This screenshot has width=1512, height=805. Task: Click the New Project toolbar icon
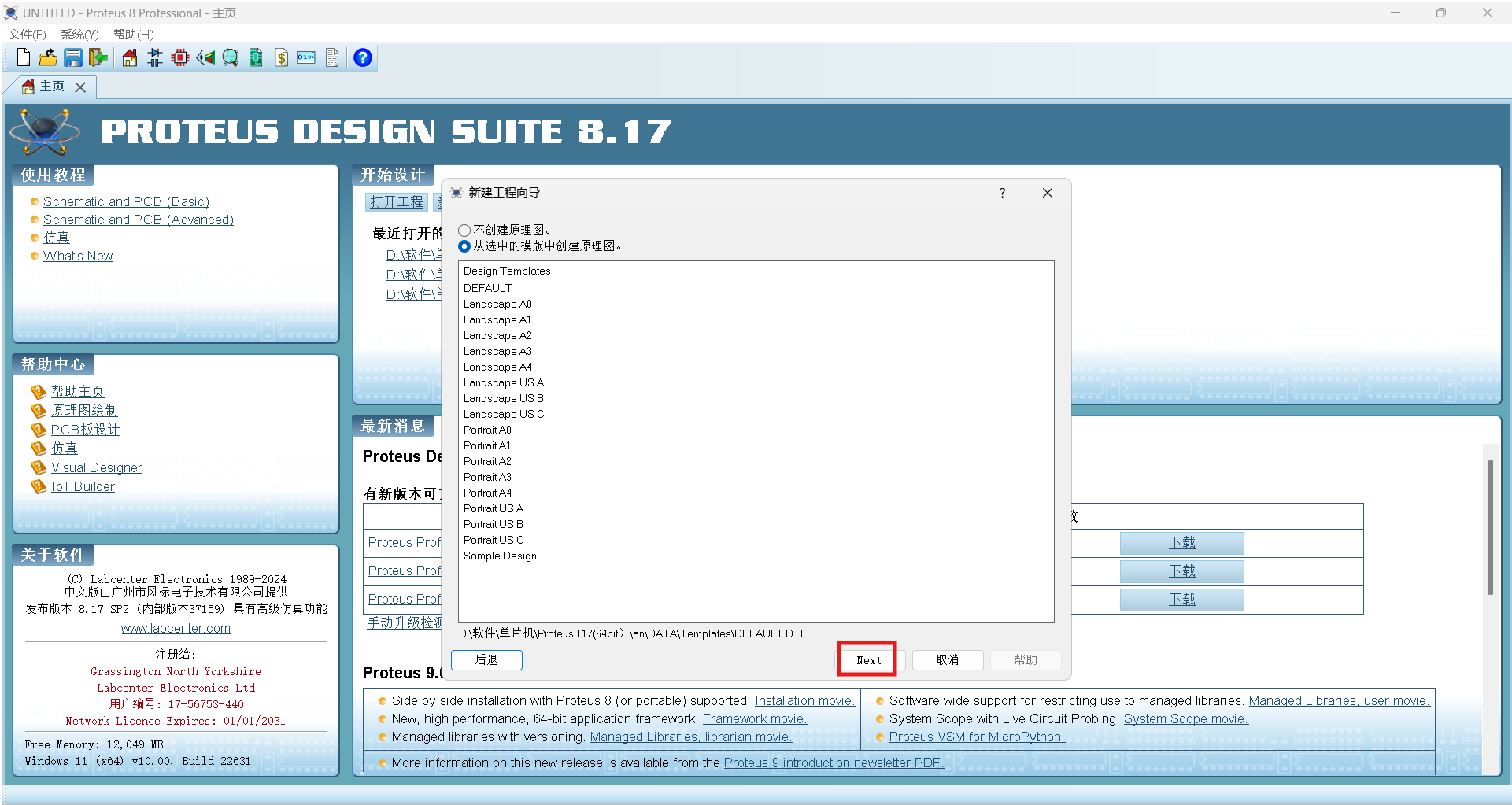[x=24, y=57]
